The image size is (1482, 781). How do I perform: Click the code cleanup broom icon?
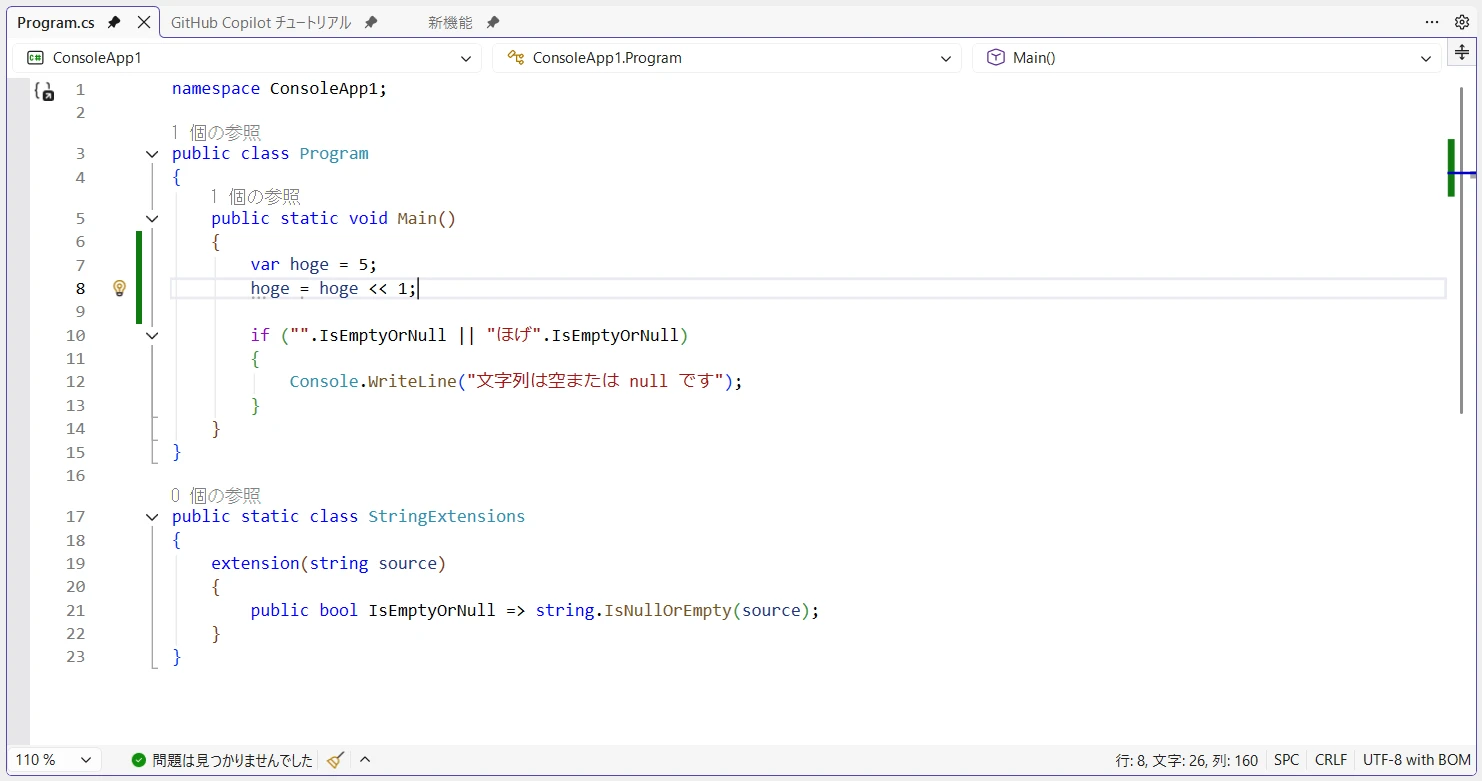point(335,760)
